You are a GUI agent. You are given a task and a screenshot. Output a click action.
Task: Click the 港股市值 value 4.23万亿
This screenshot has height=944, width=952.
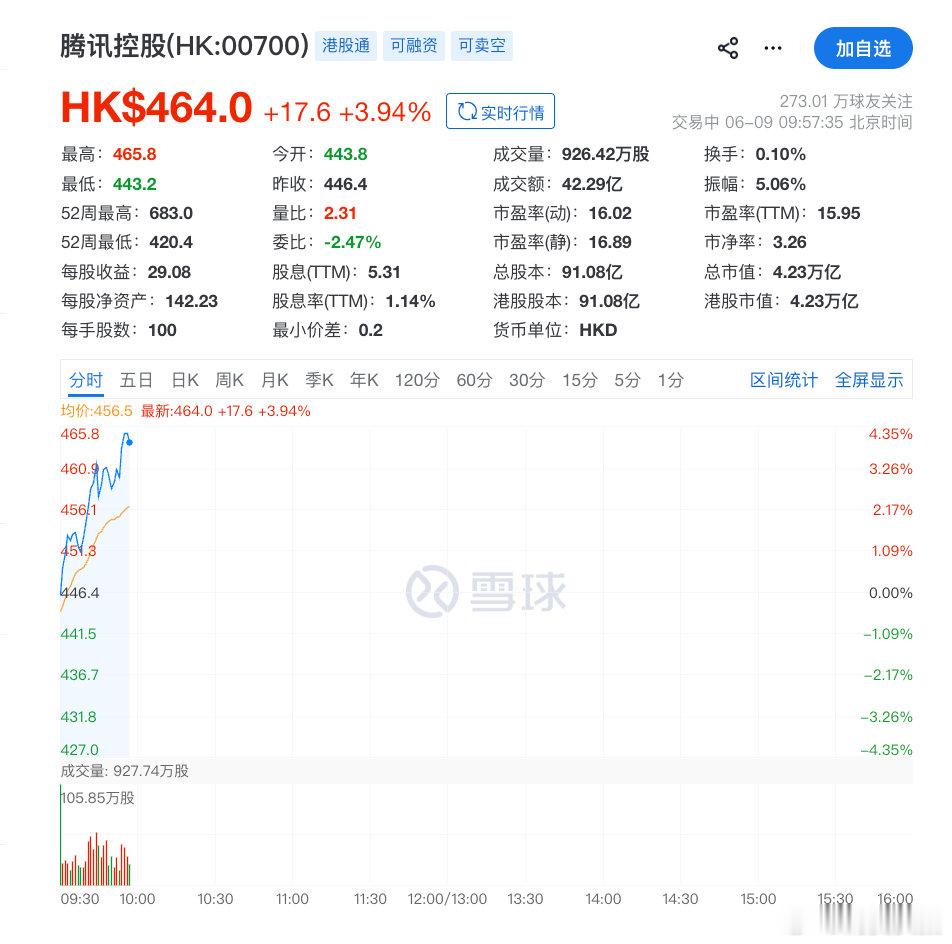click(824, 301)
